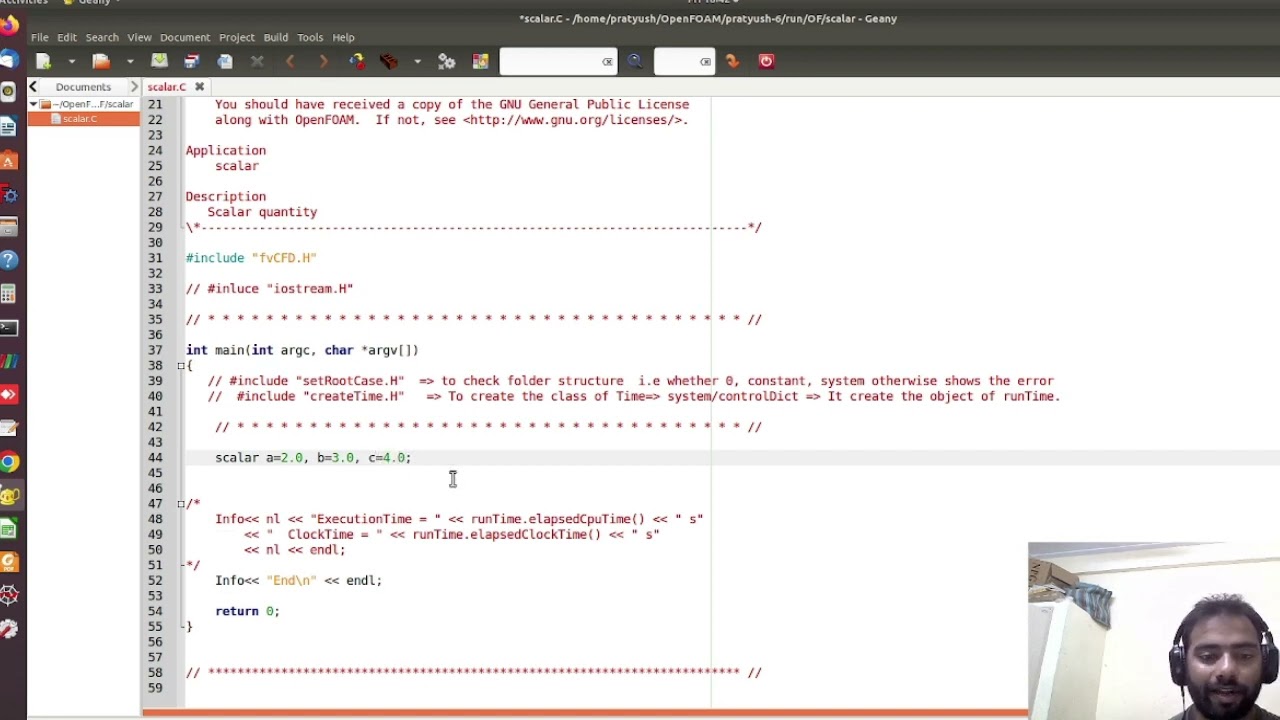
Task: Compile the current file icon
Action: click(x=356, y=61)
